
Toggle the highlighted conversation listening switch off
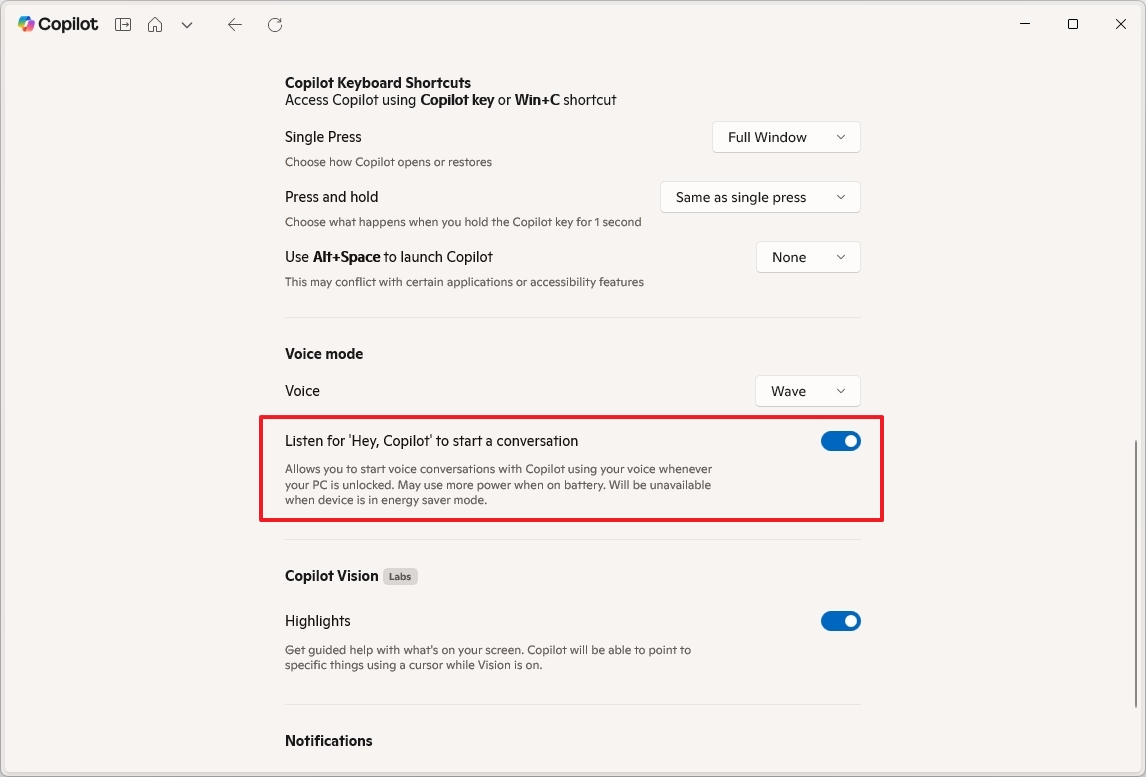(841, 440)
